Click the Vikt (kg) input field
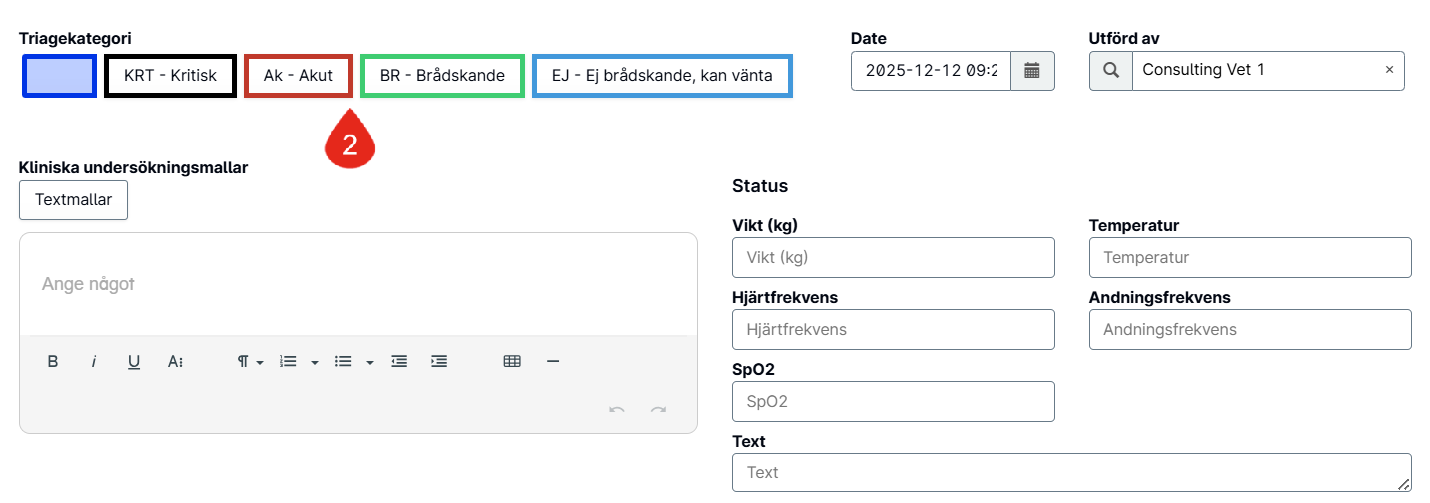Viewport: 1430px width, 503px height. click(x=893, y=257)
